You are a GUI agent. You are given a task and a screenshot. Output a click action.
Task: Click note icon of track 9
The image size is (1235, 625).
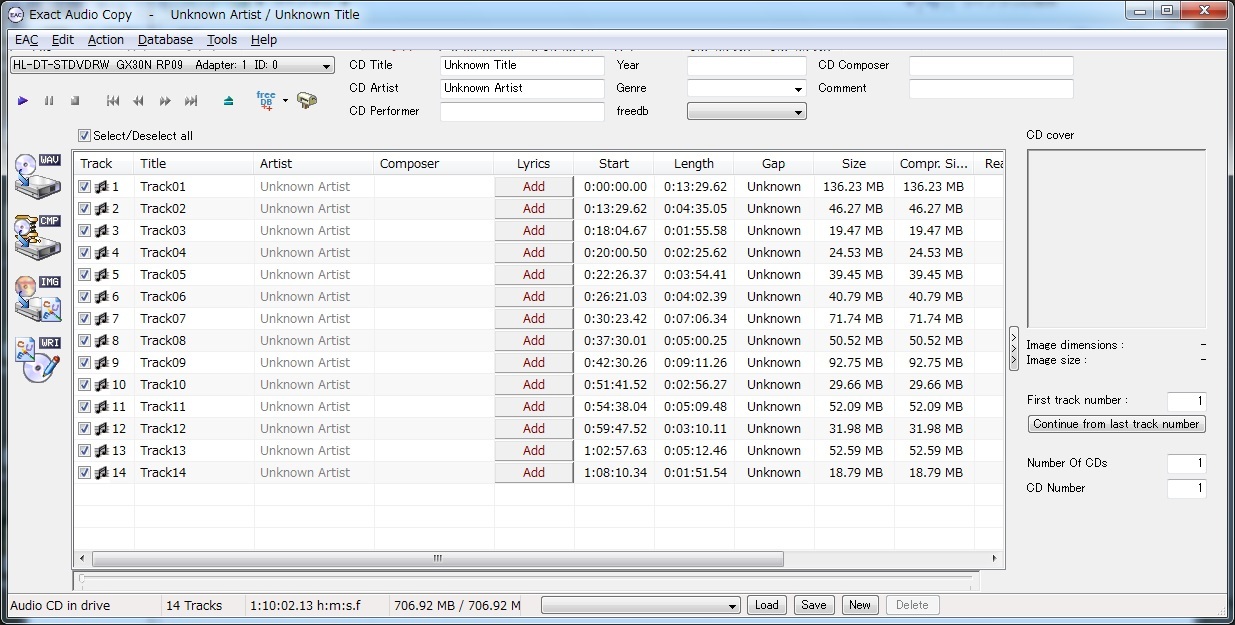[101, 363]
